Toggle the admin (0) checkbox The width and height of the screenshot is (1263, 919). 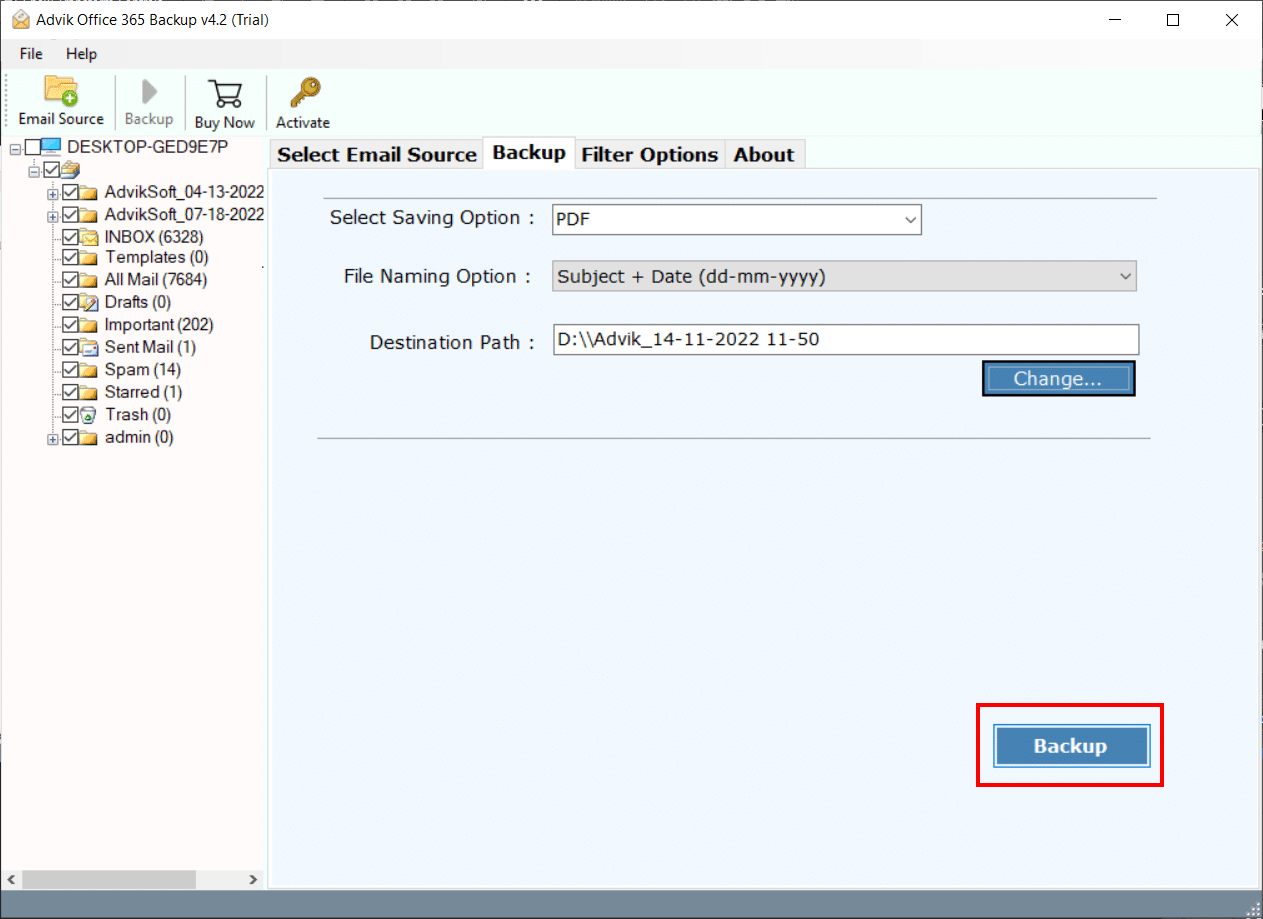[x=70, y=438]
